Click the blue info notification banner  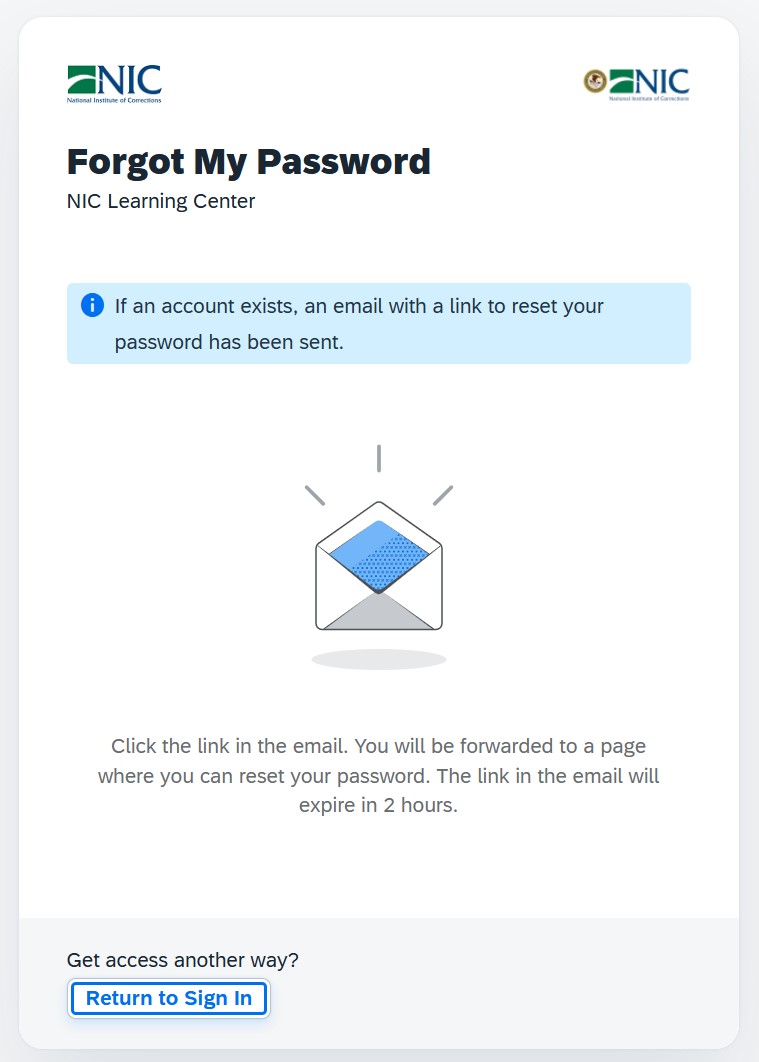379,323
